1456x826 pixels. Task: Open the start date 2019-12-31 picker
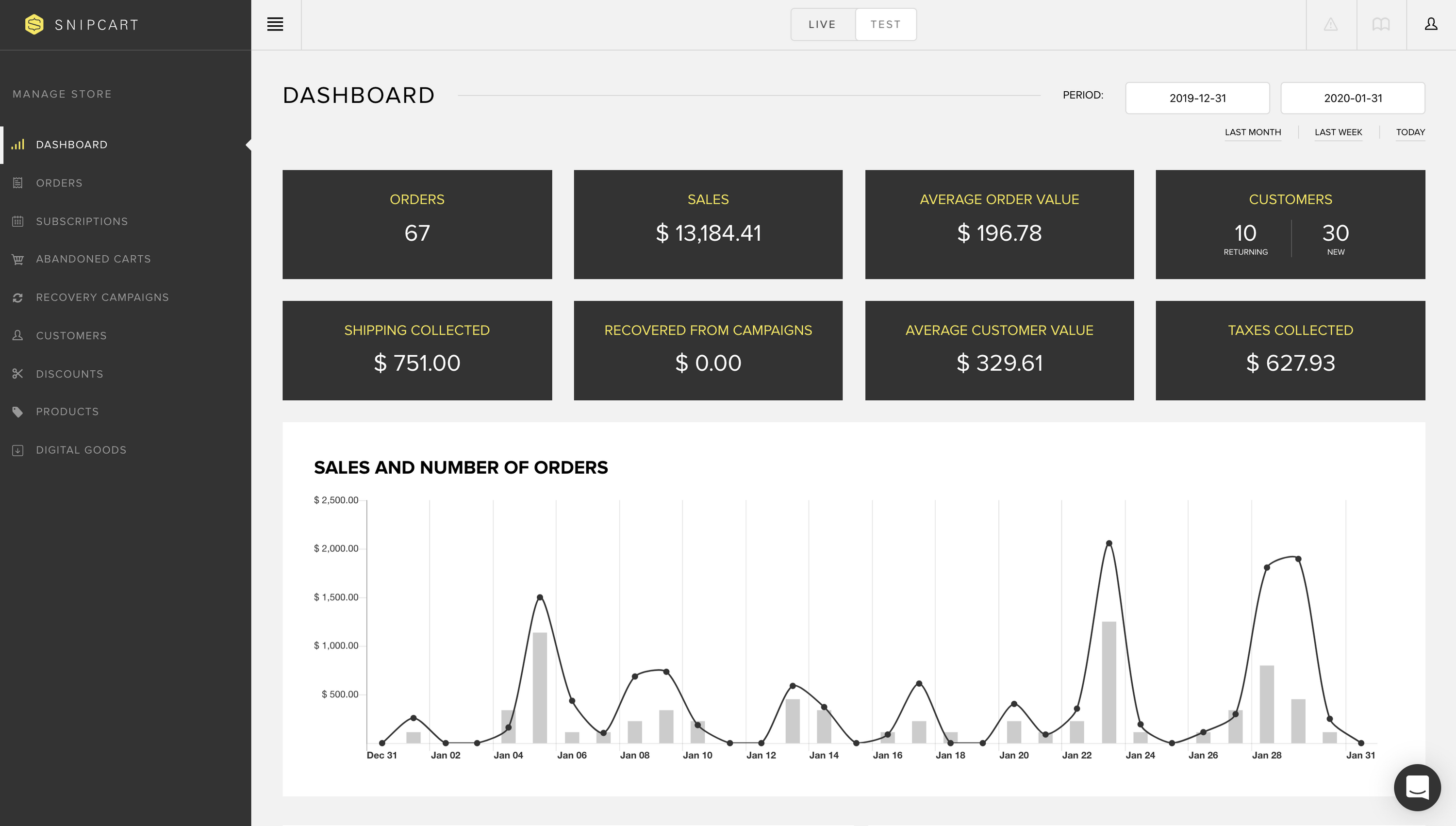point(1197,98)
